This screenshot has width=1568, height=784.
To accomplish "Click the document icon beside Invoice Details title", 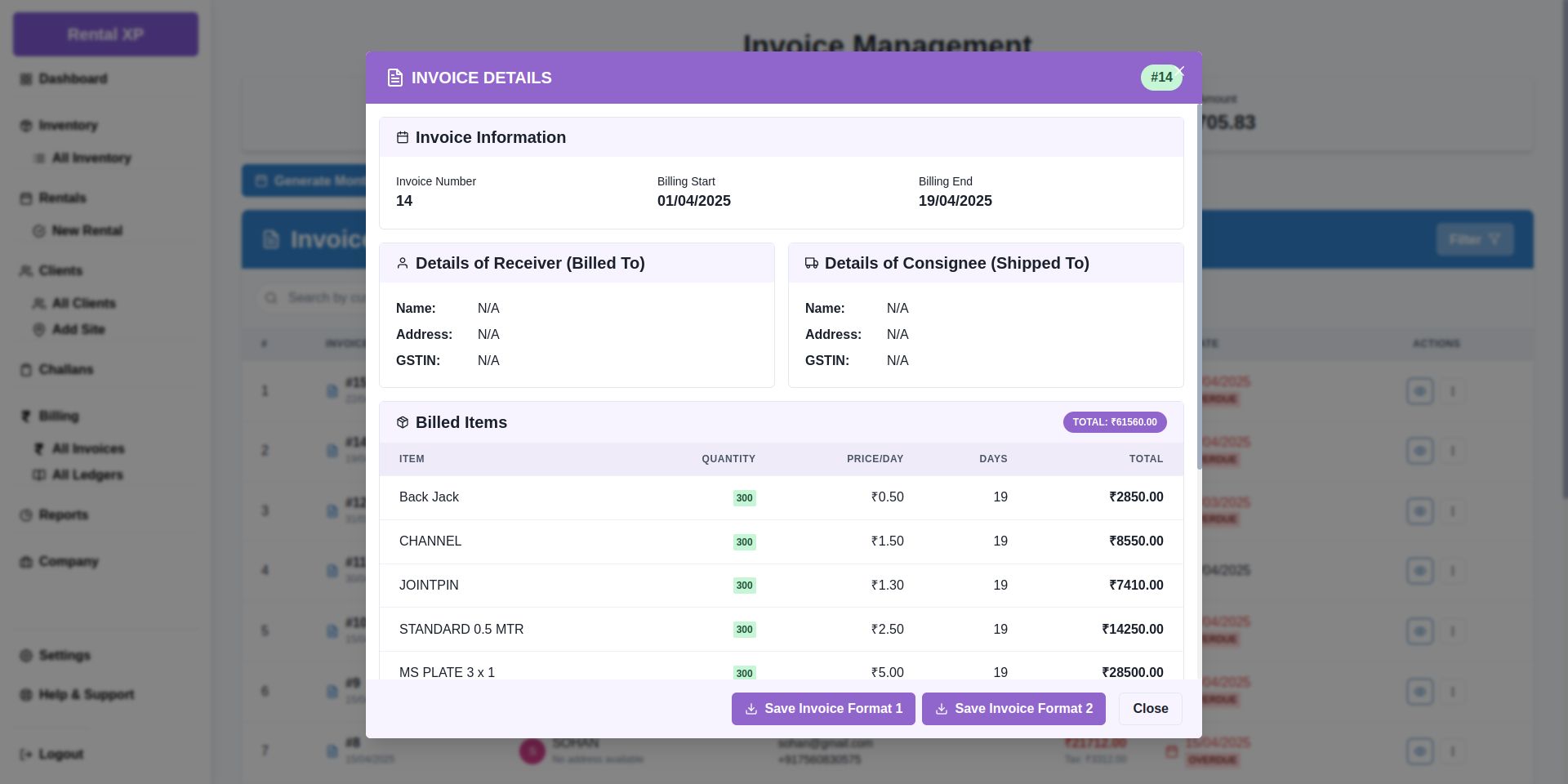I will tap(395, 78).
